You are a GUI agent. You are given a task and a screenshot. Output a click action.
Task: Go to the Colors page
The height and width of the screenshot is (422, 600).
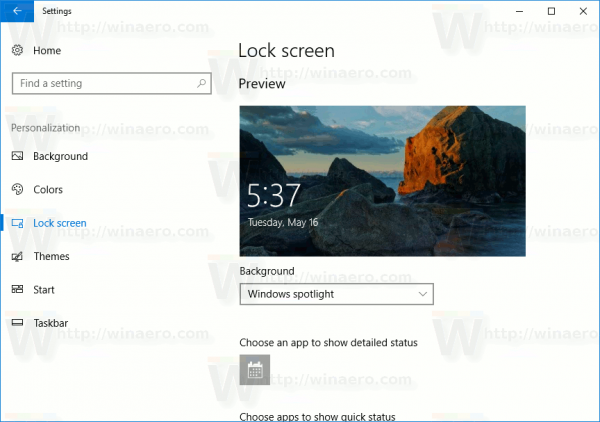48,189
